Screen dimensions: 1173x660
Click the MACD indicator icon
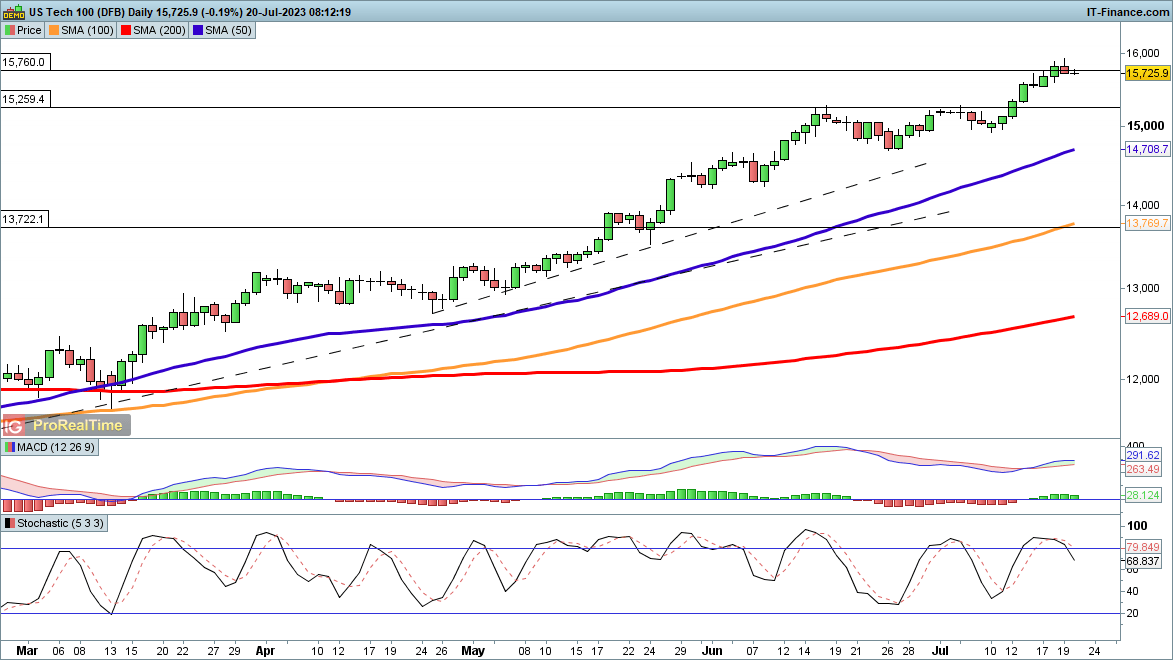coord(10,447)
